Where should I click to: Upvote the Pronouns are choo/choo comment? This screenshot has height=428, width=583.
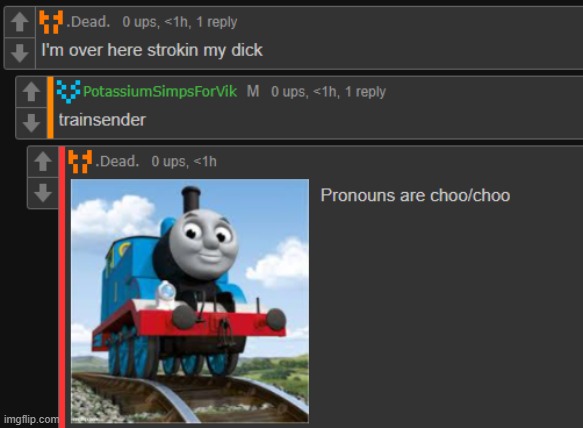tap(43, 162)
